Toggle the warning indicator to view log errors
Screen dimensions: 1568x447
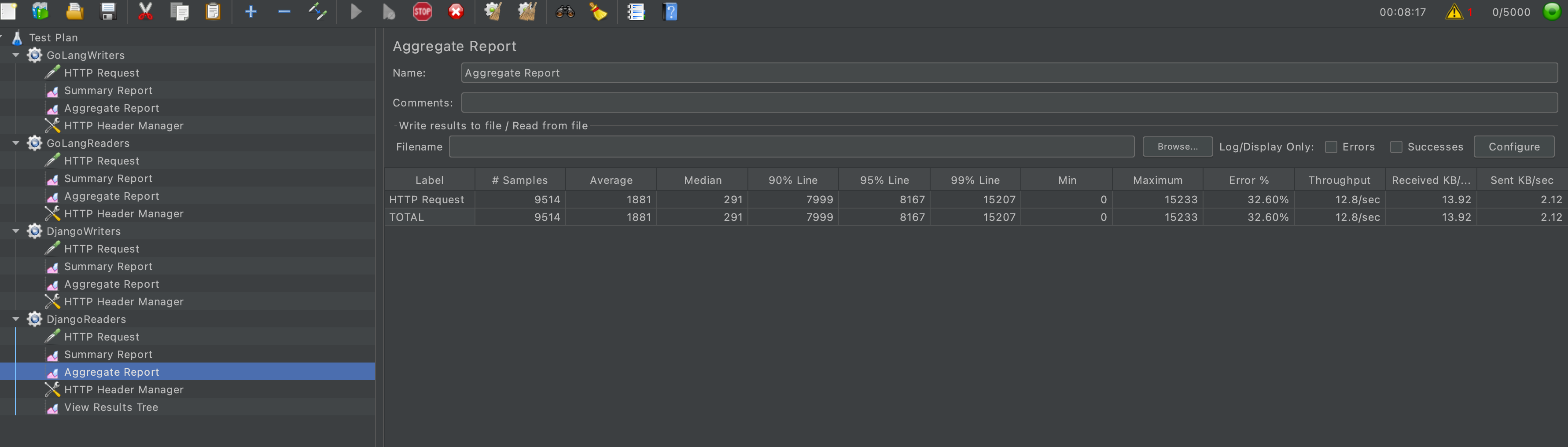[x=1455, y=11]
